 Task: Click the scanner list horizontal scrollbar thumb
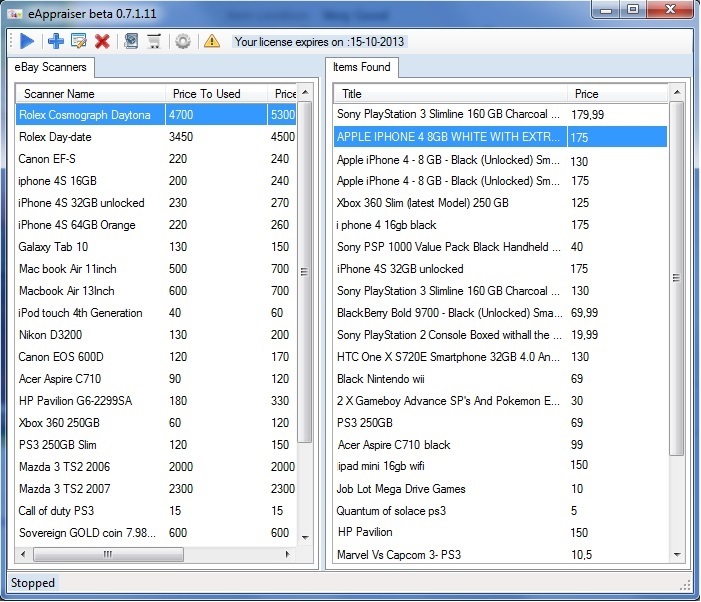tap(108, 554)
